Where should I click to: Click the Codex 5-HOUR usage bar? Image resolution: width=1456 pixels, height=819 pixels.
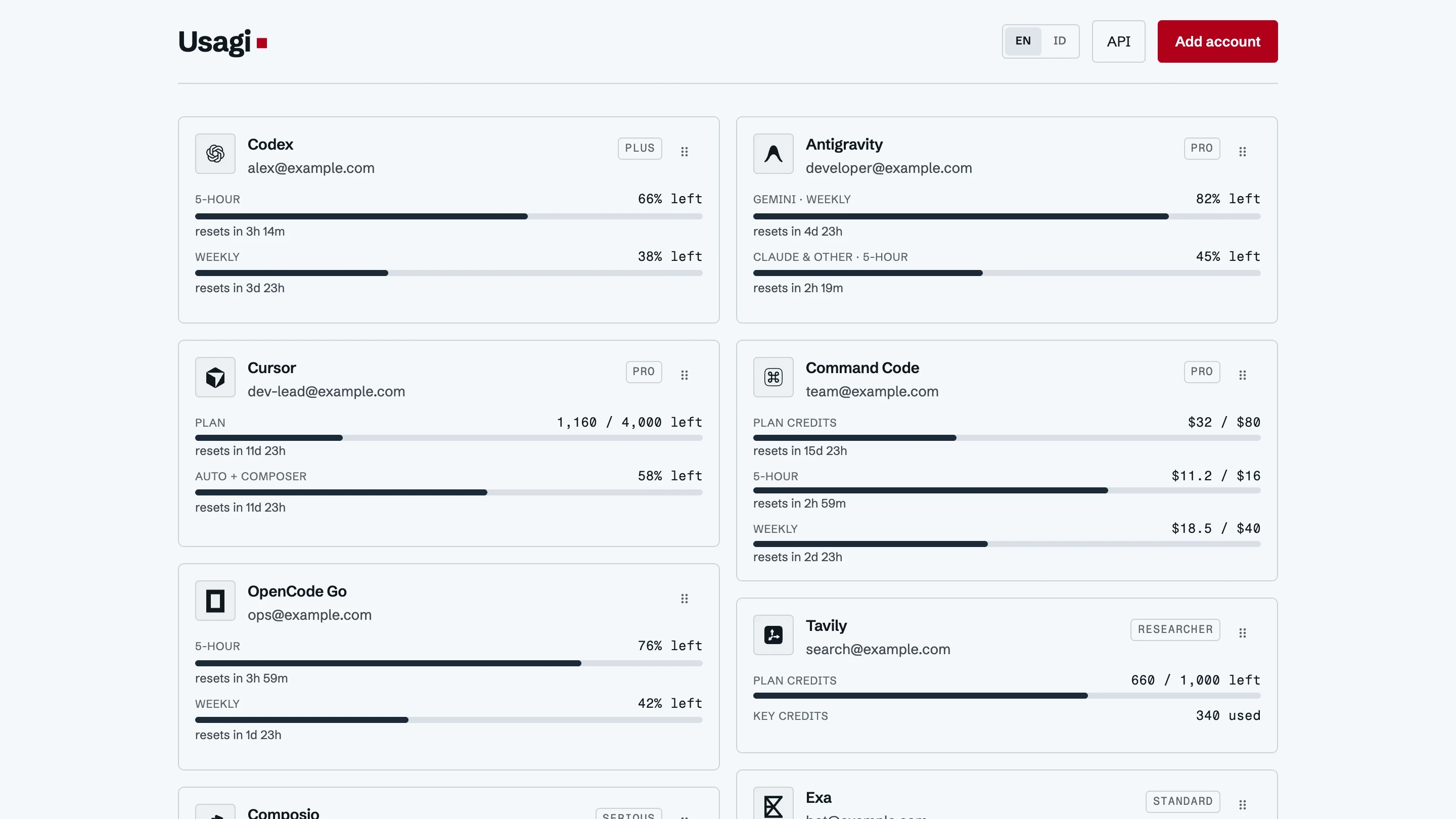(448, 216)
